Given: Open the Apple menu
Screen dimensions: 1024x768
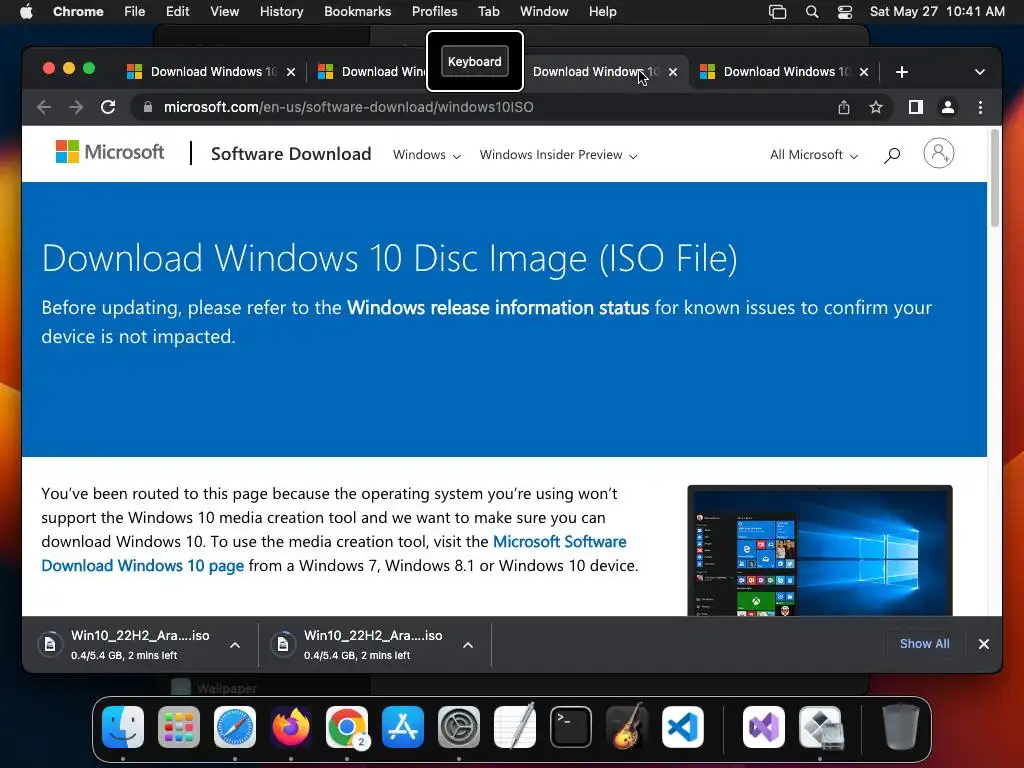Looking at the screenshot, I should [x=26, y=12].
